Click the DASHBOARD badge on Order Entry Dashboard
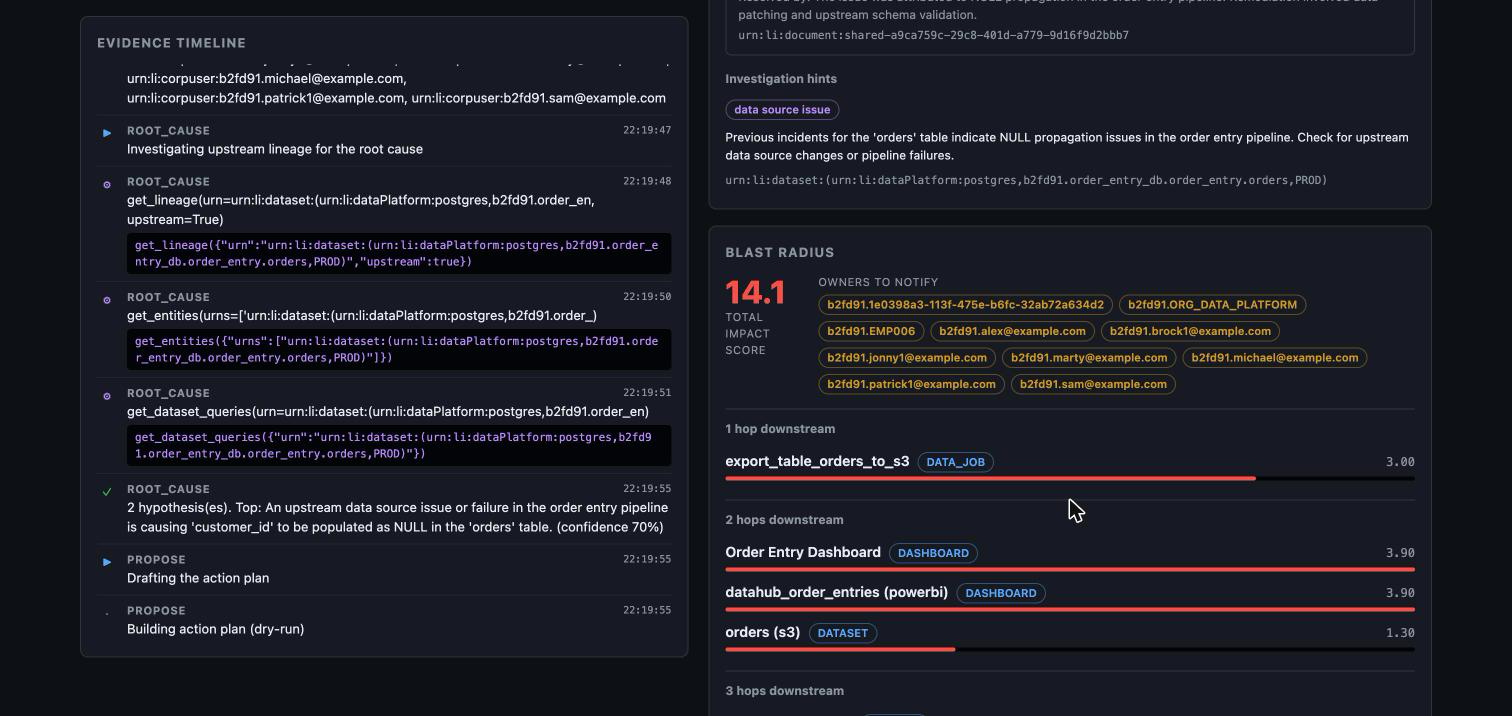Viewport: 1512px width, 716px height. click(x=933, y=553)
